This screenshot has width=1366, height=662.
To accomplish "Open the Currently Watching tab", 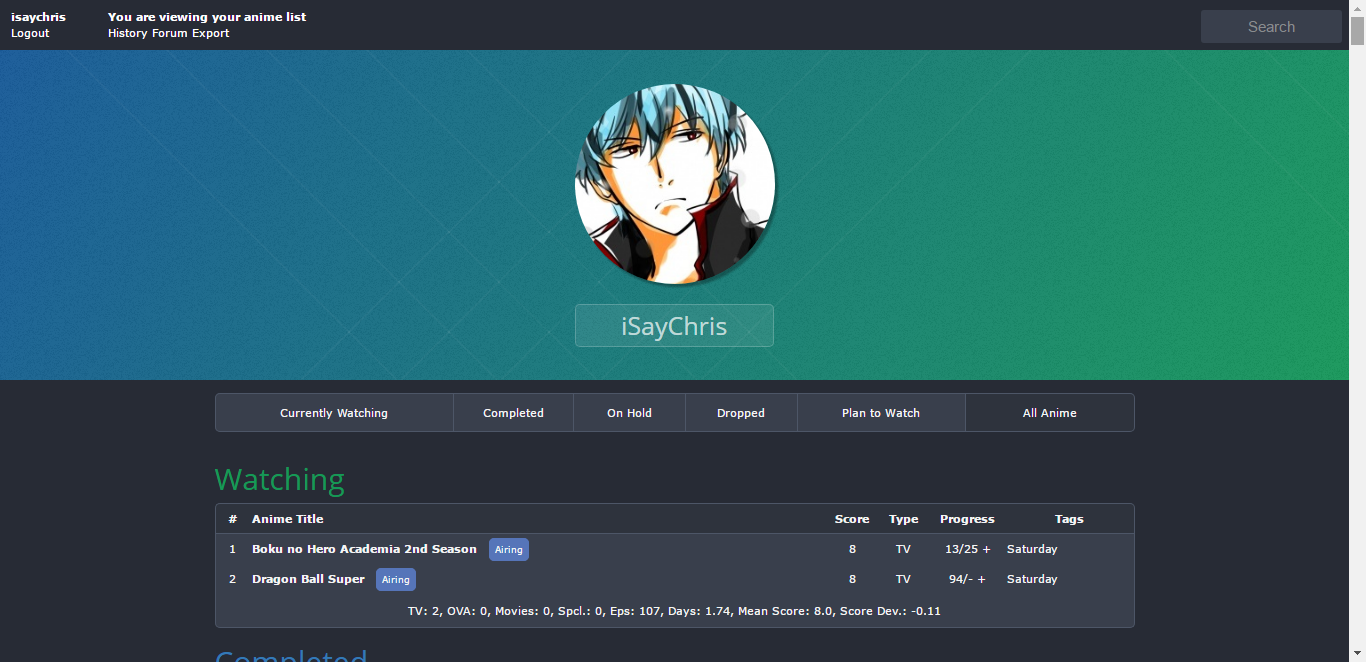I will click(334, 412).
